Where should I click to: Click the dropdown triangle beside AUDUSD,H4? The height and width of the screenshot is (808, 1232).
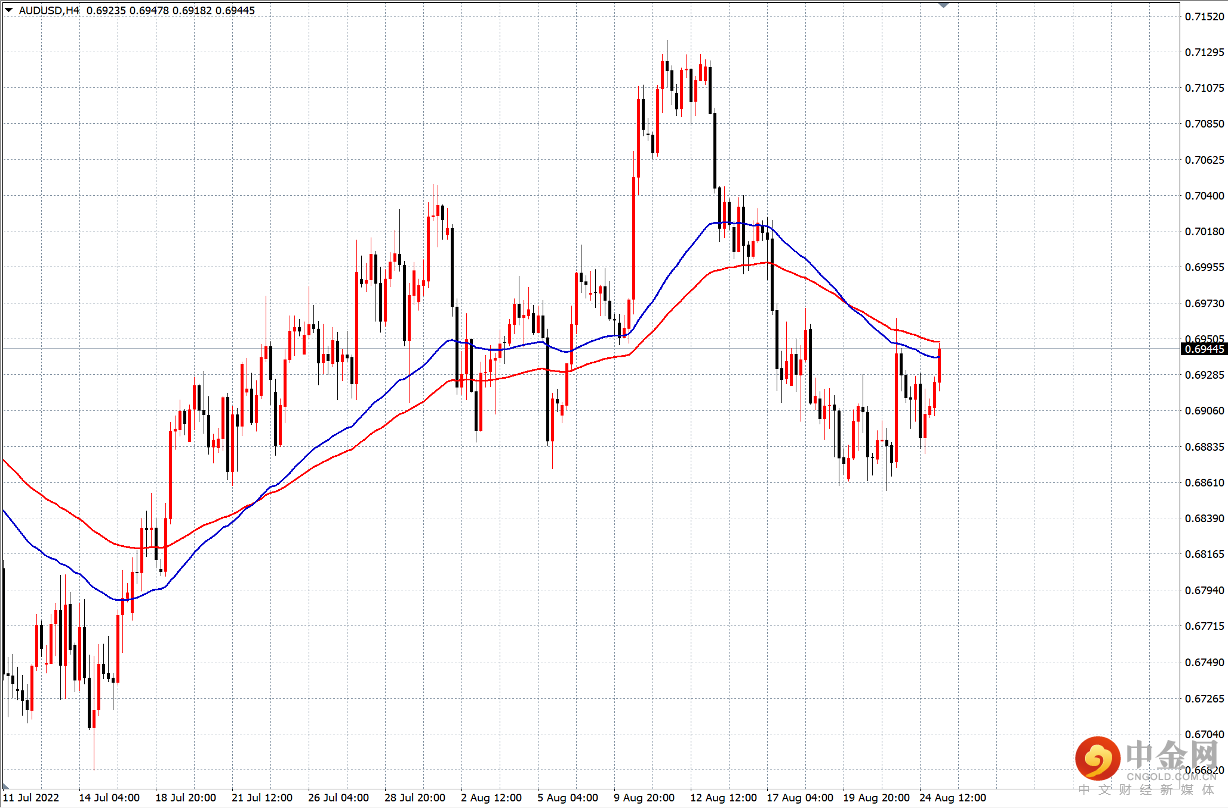[x=9, y=9]
